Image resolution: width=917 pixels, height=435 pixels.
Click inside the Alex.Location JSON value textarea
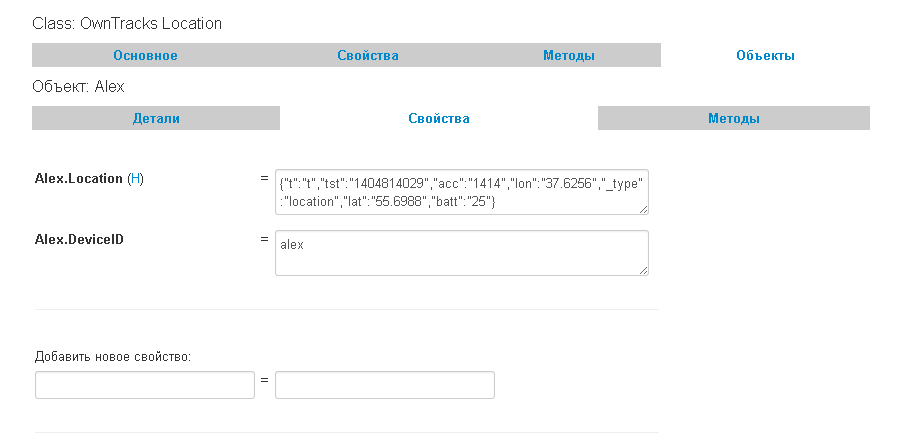[462, 192]
